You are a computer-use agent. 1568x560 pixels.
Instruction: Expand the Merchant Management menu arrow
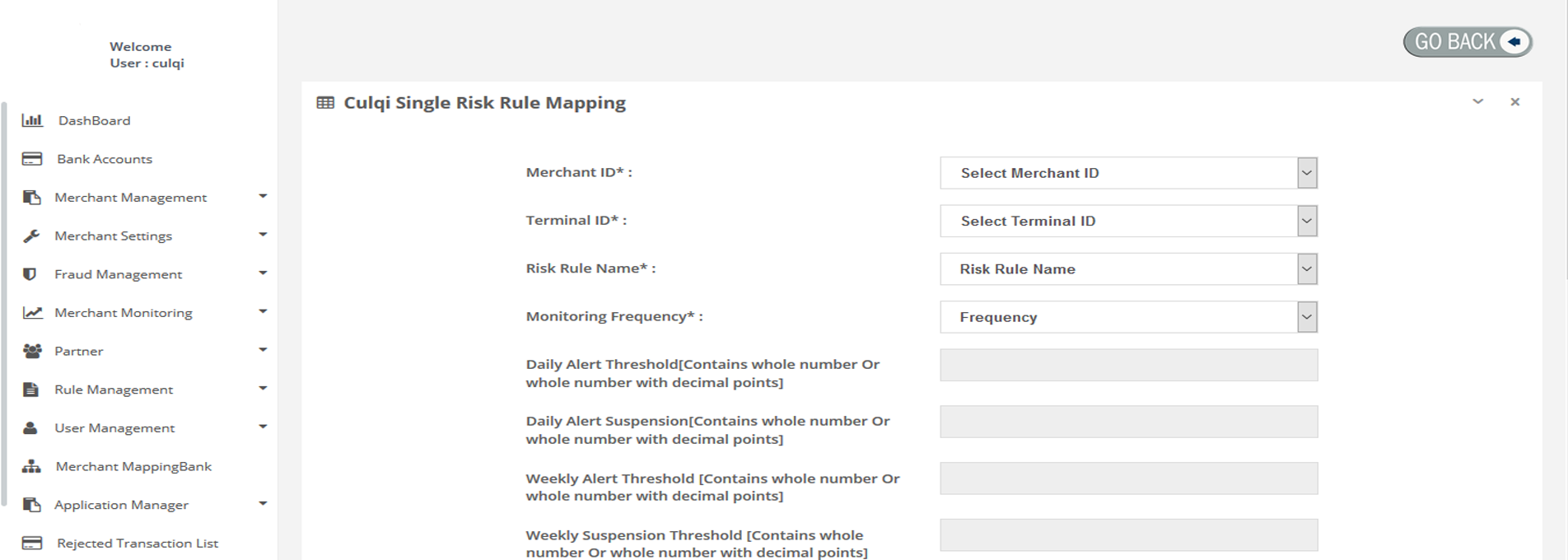pos(263,197)
